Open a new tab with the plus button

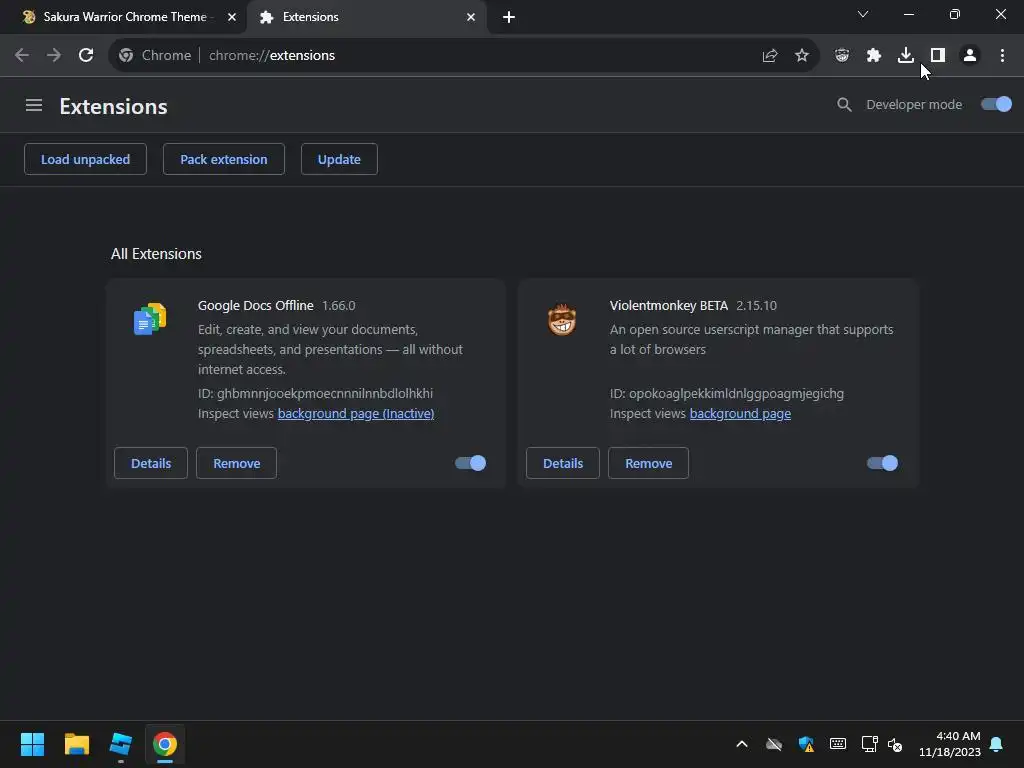pyautogui.click(x=509, y=17)
